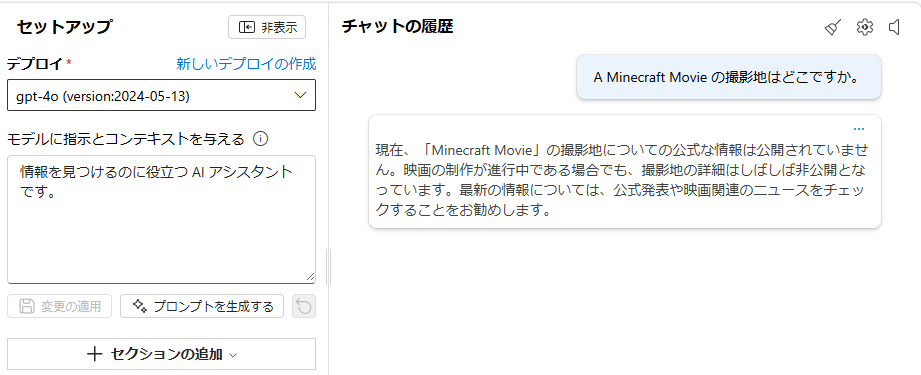The width and height of the screenshot is (921, 375).
Task: Click the デプロイ field label
Action: pyautogui.click(x=34, y=63)
